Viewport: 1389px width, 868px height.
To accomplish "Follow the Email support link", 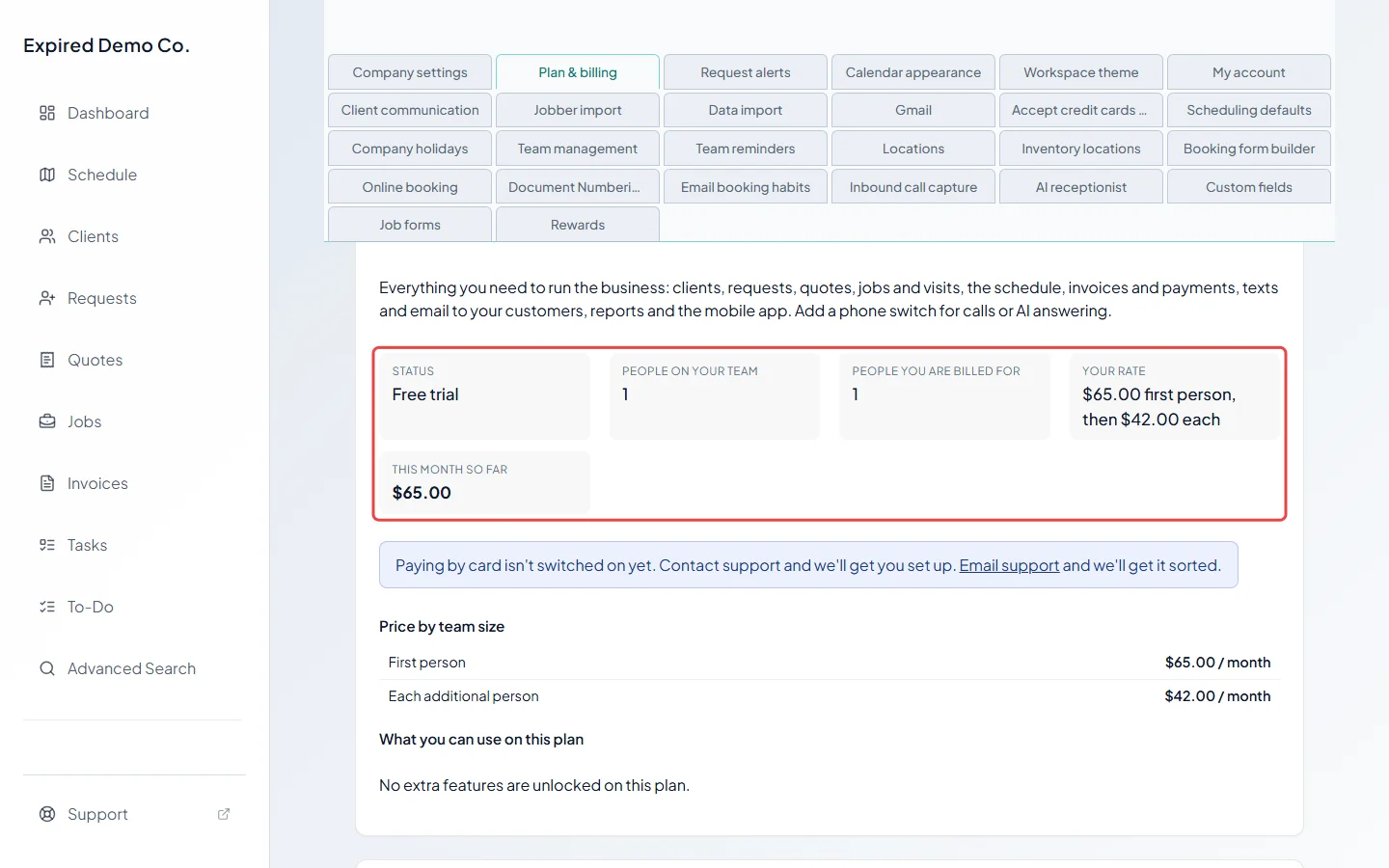I will point(1009,565).
